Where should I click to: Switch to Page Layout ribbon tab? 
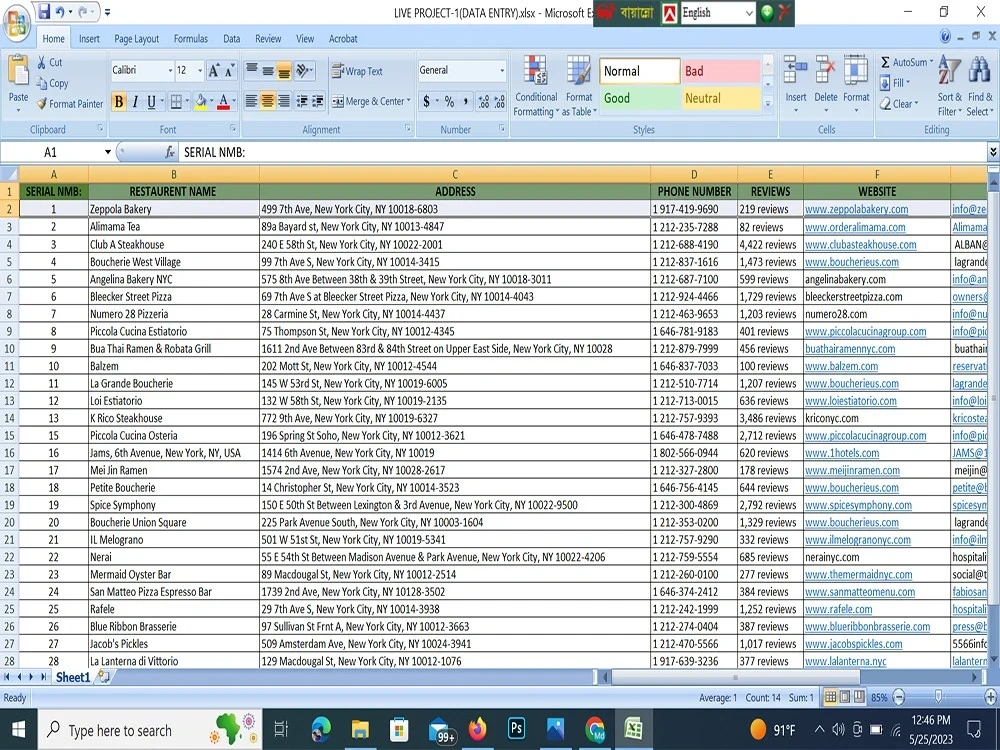136,39
